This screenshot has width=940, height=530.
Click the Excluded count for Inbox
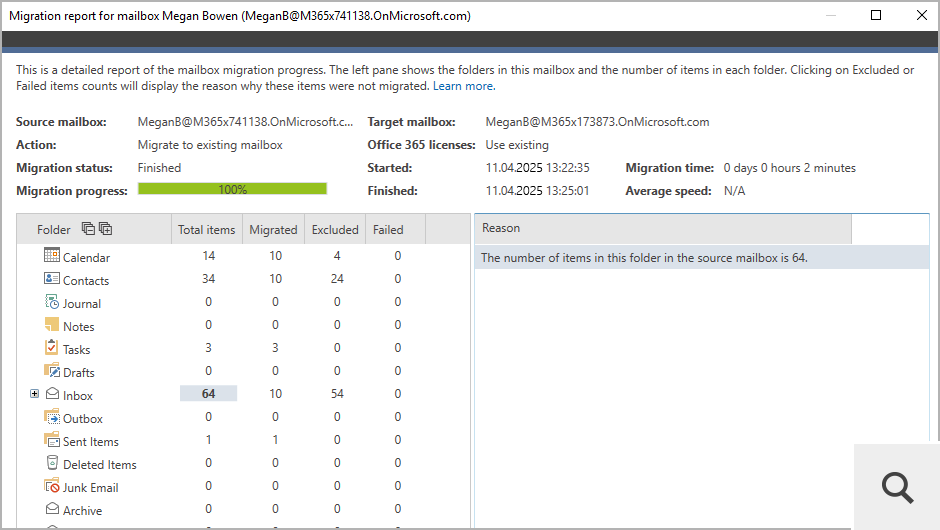336,395
